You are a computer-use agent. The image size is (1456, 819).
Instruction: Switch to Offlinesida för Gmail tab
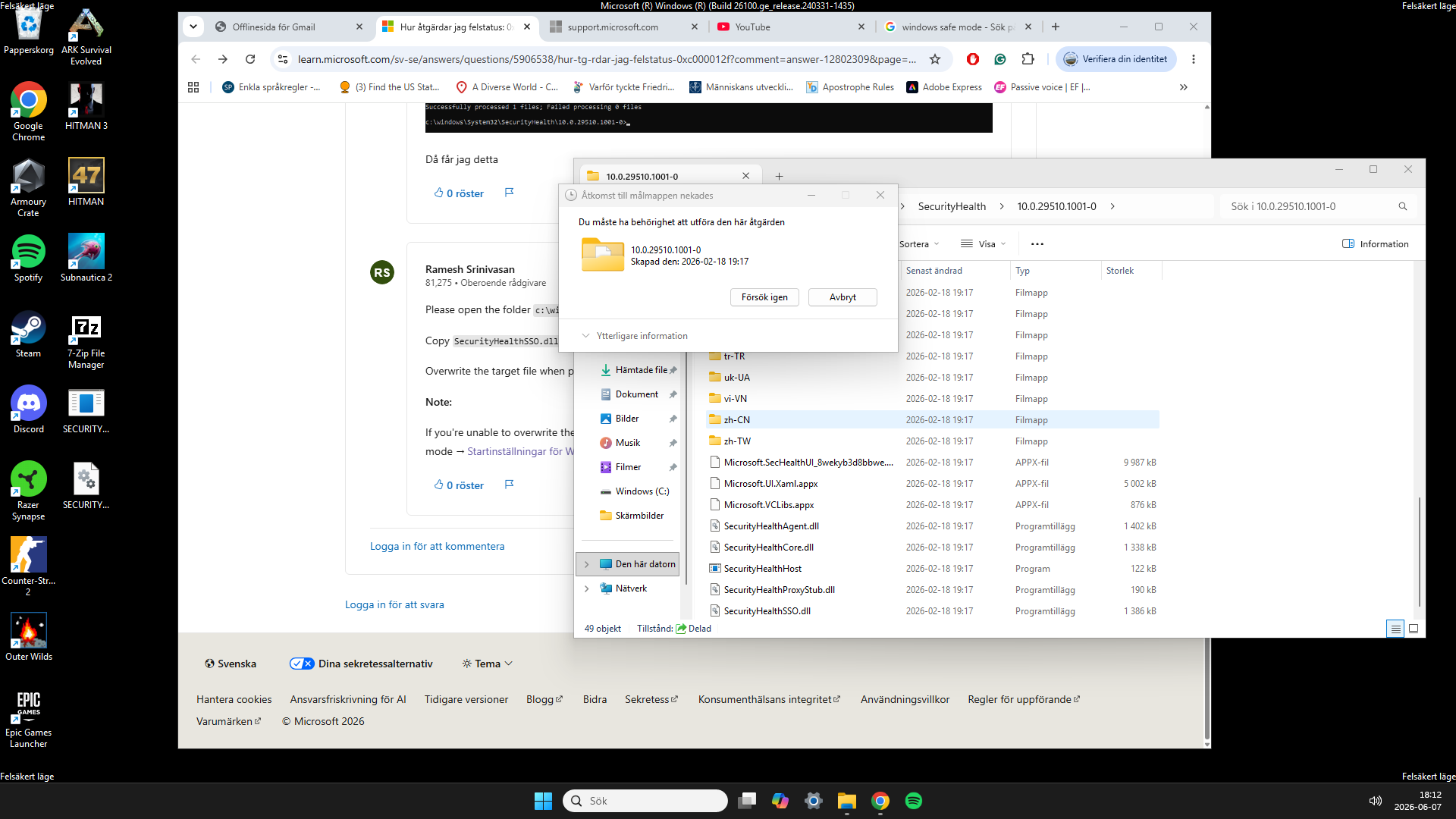pos(289,27)
